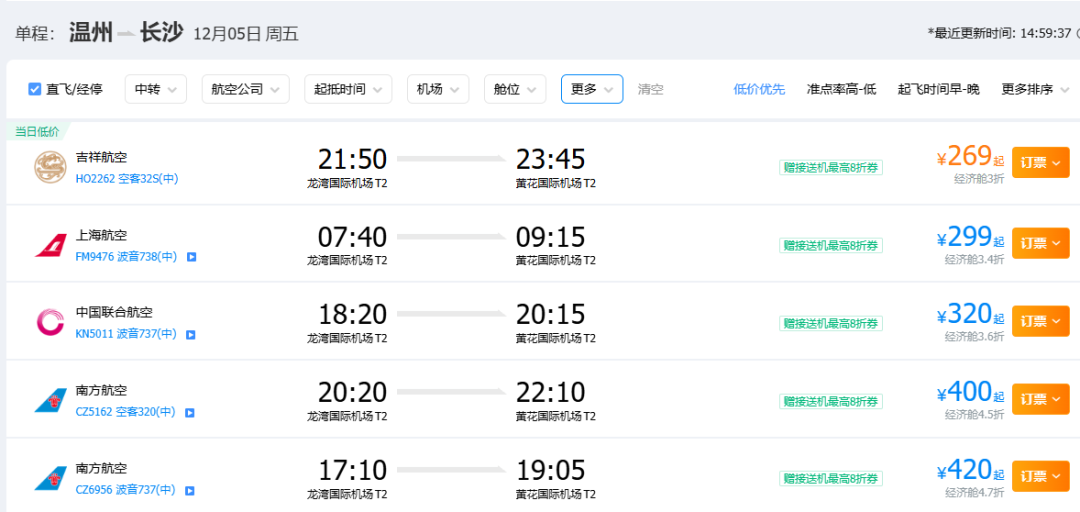Click the China Southern logo for CZ6956
1080x512 pixels.
click(50, 478)
